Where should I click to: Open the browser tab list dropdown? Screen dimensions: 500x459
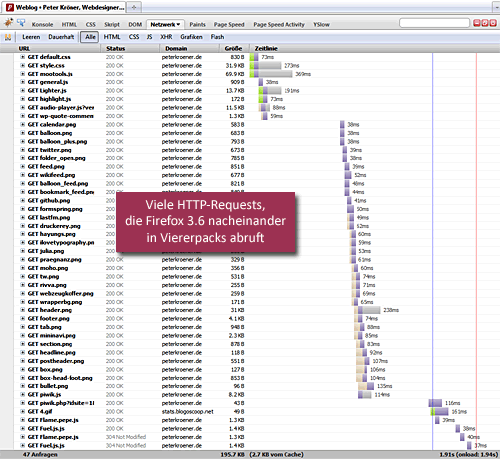click(496, 7)
